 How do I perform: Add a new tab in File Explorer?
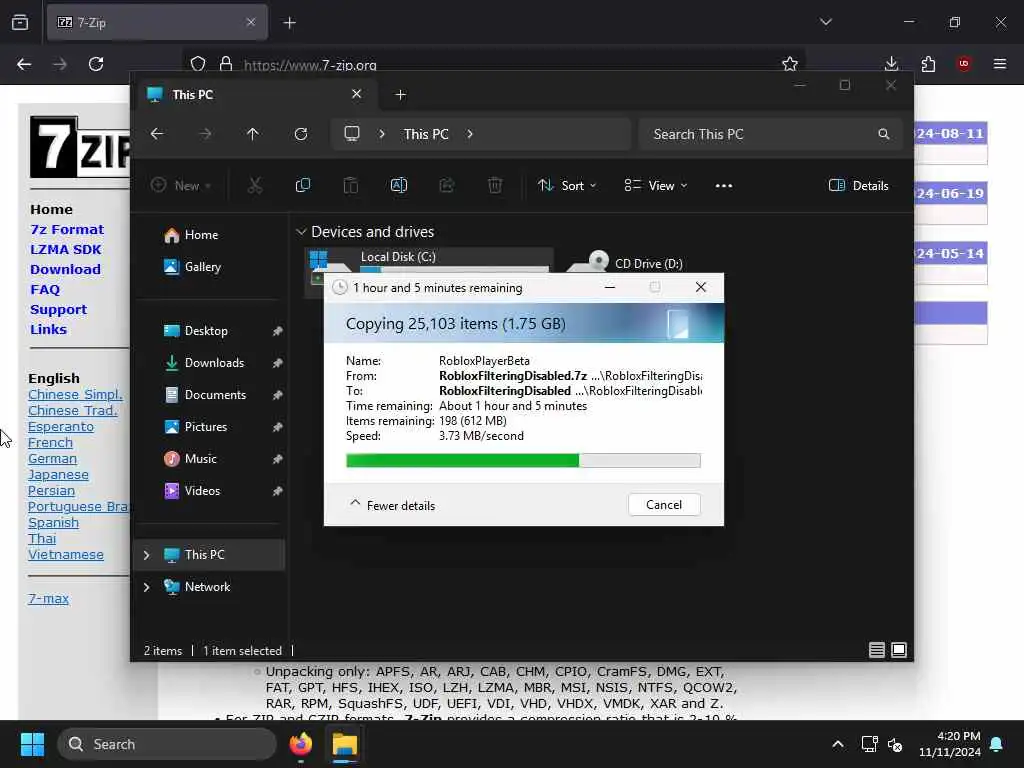(x=400, y=95)
